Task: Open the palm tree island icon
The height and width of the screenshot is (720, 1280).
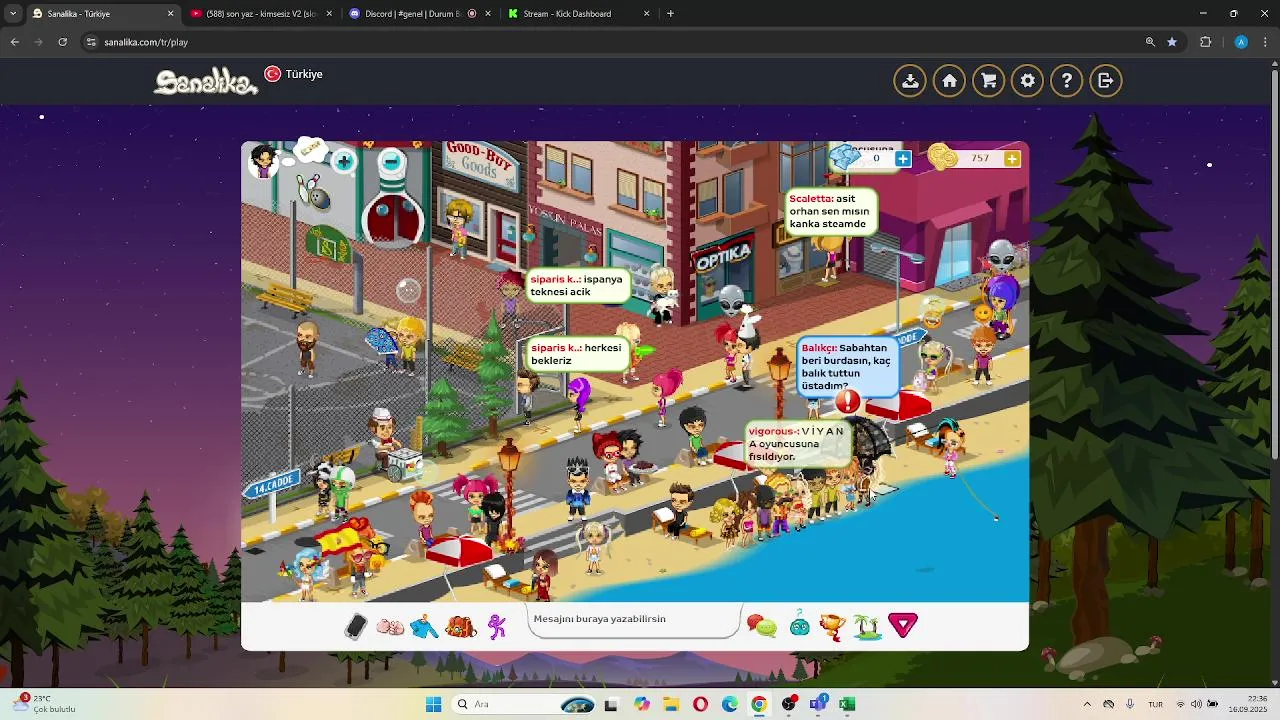Action: coord(867,627)
